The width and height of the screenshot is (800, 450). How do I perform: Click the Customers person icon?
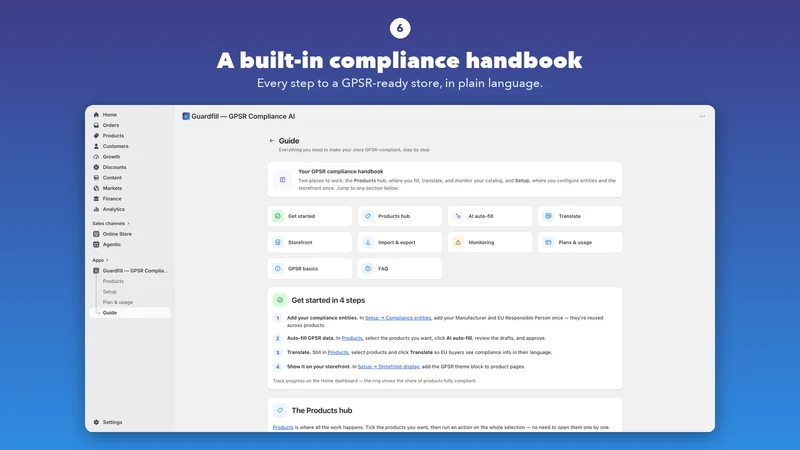tap(96, 146)
